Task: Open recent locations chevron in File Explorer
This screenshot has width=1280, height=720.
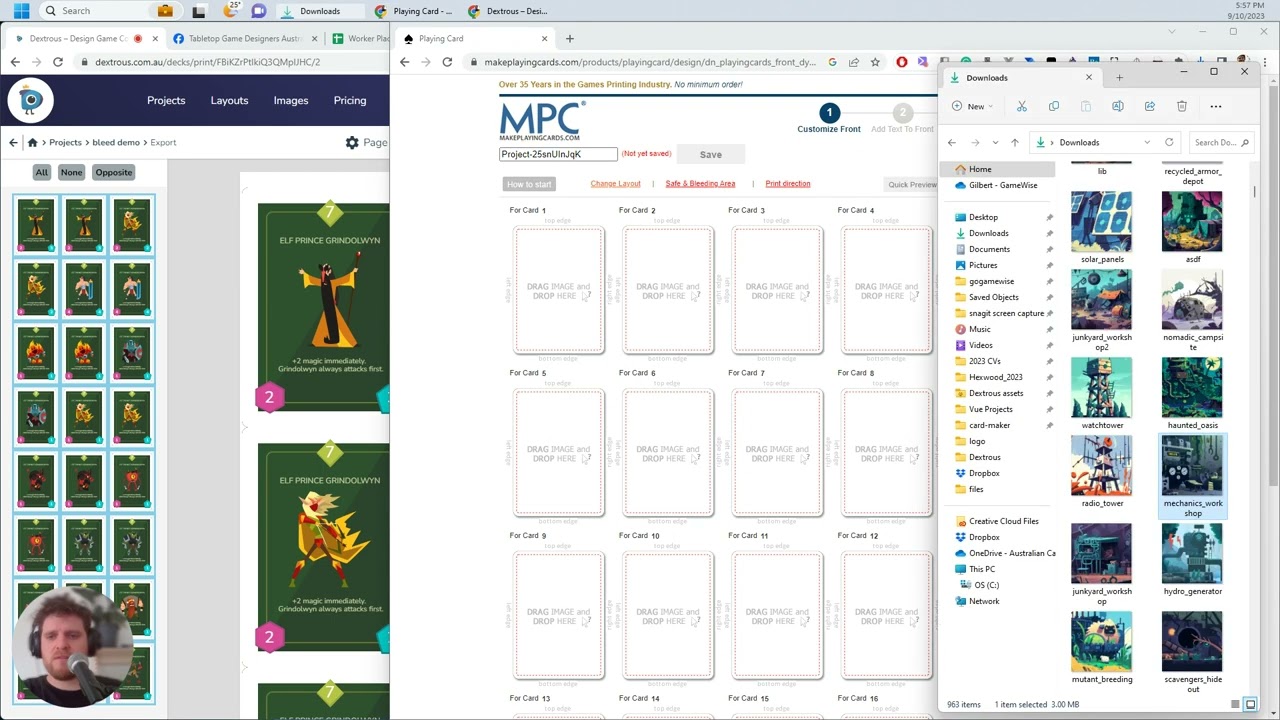Action: (995, 143)
